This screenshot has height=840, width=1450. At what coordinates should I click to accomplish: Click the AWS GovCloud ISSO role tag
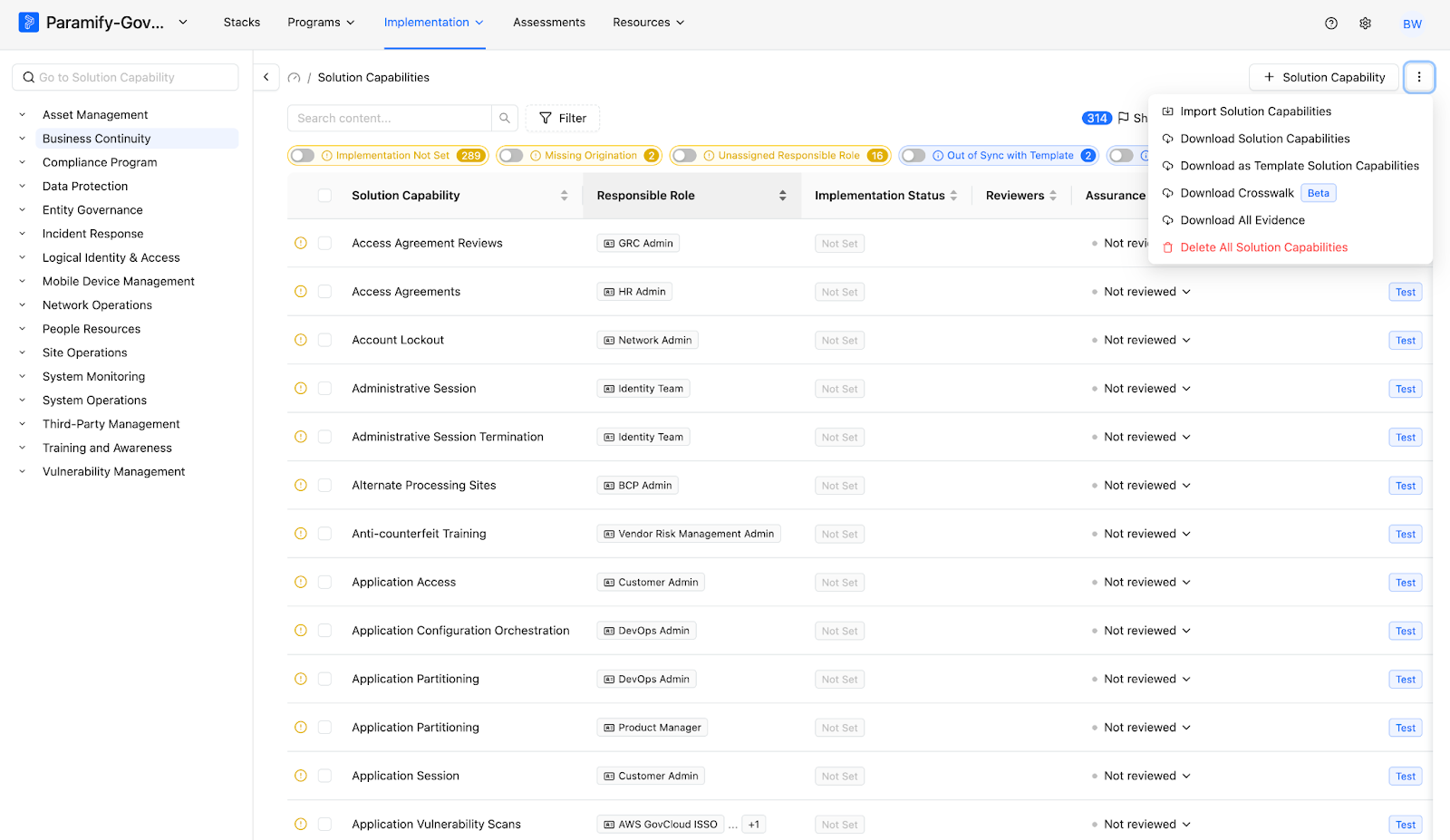(x=661, y=824)
